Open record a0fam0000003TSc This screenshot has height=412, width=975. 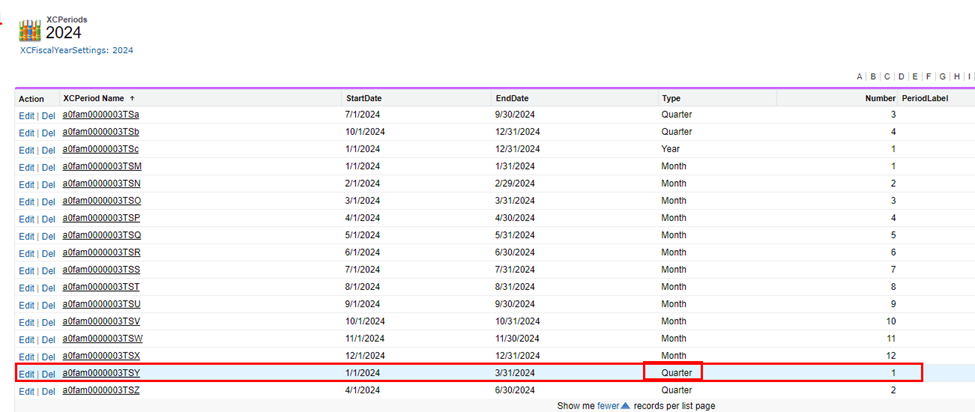point(101,149)
